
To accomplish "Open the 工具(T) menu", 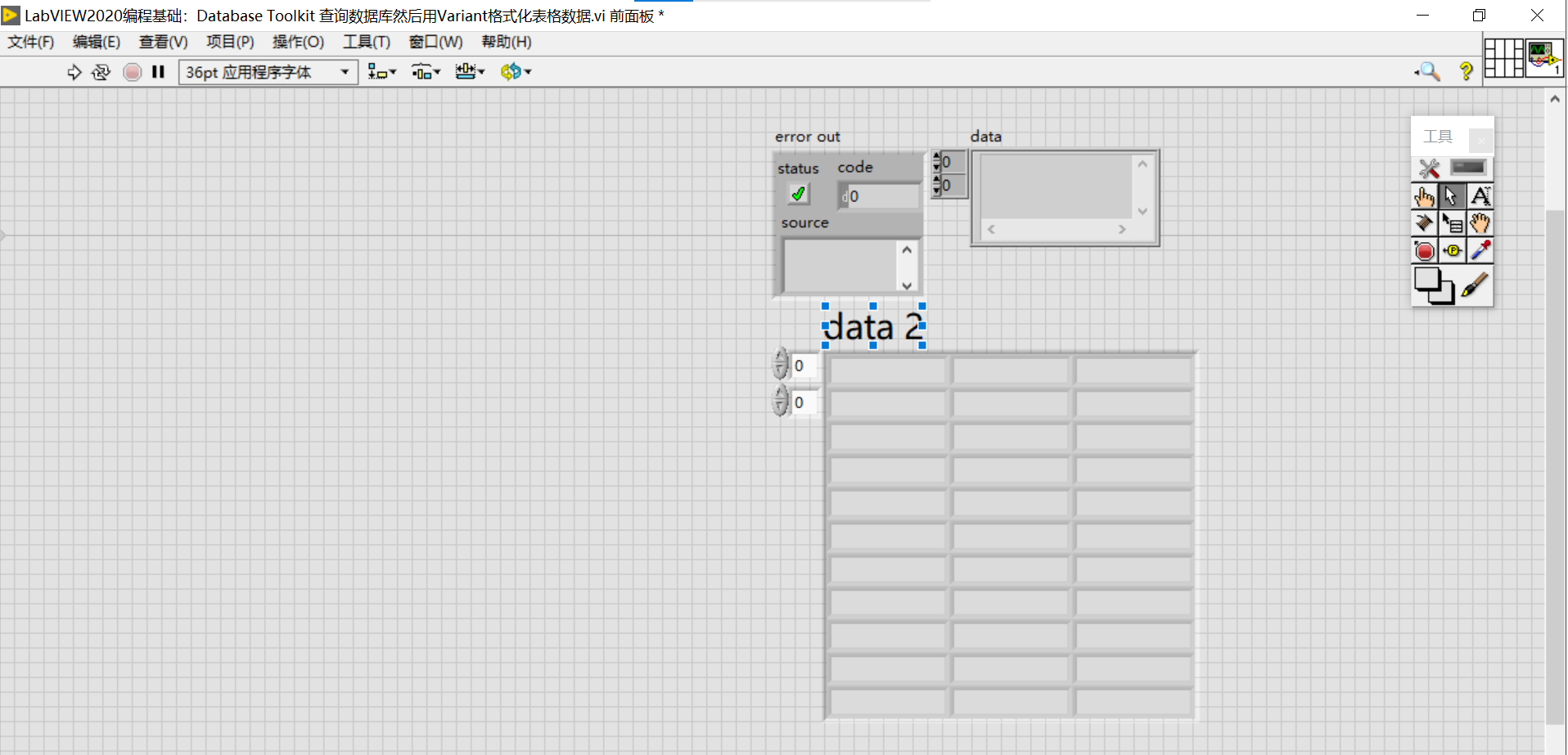I will (x=366, y=42).
